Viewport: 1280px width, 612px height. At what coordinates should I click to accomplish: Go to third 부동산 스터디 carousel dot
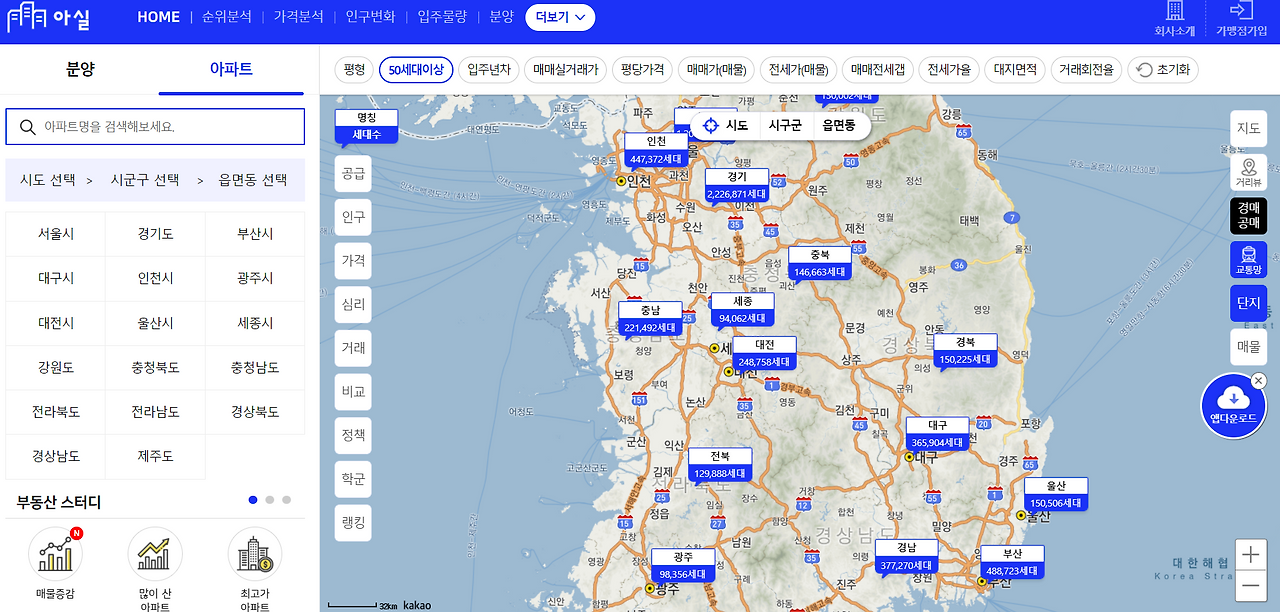tap(286, 500)
